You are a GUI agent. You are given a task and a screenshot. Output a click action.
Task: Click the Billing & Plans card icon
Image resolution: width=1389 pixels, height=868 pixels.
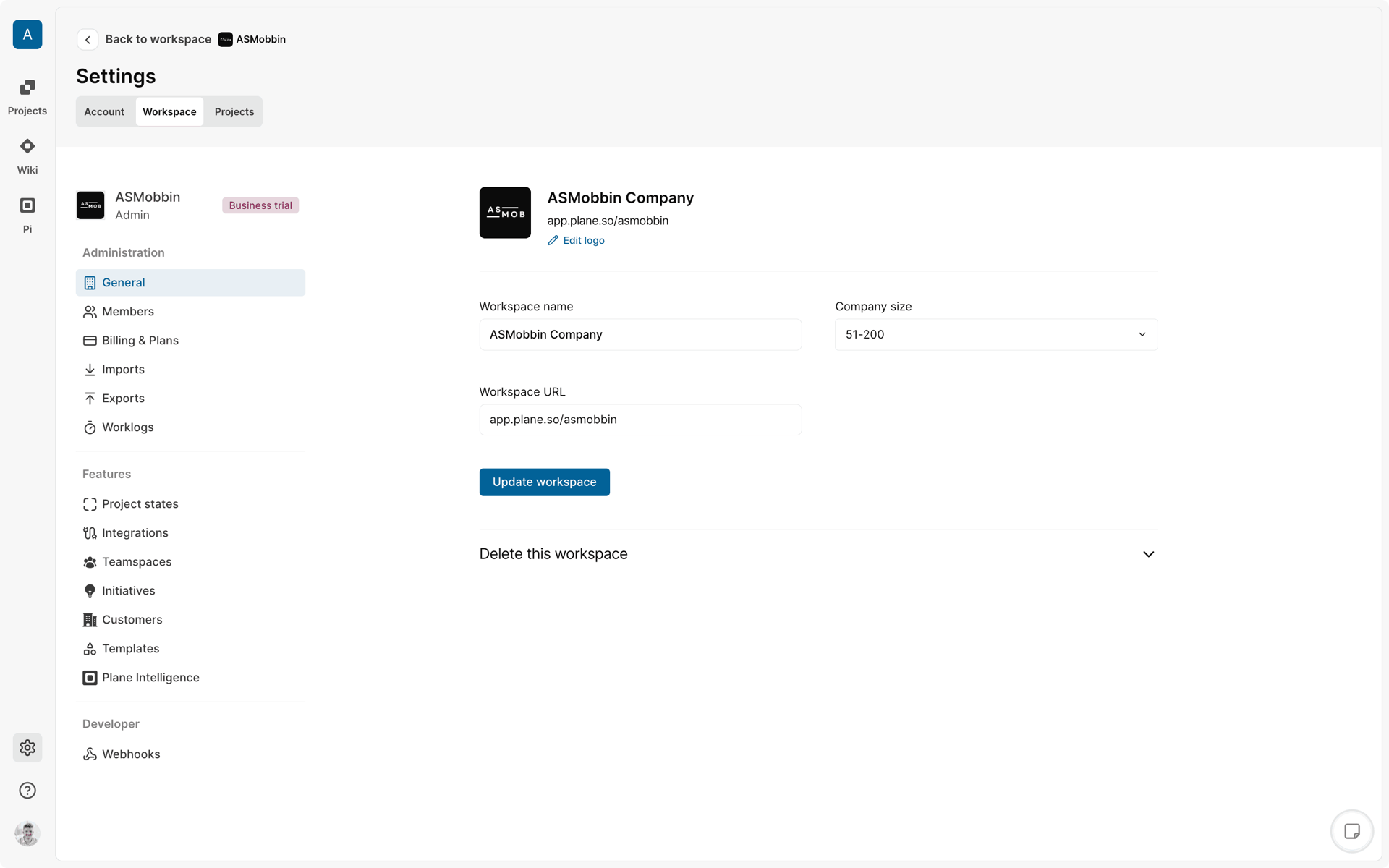pyautogui.click(x=90, y=341)
